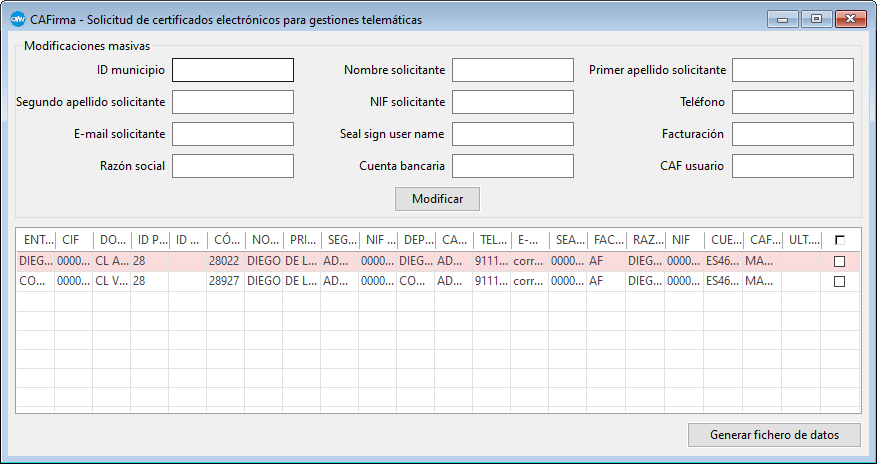Click the TEL... column header
The width and height of the screenshot is (877, 464).
point(492,240)
